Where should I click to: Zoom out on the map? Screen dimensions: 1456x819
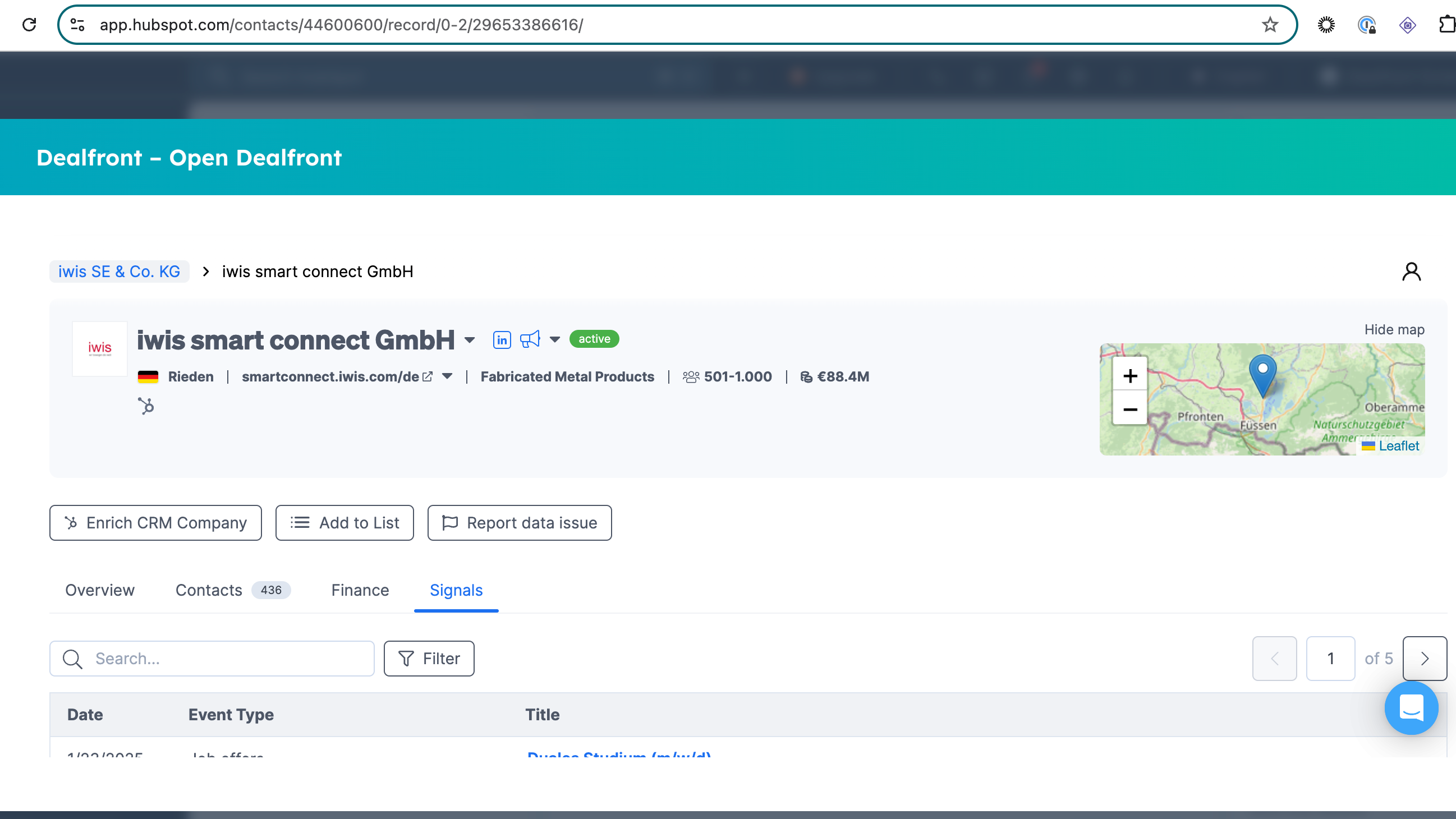tap(1129, 409)
